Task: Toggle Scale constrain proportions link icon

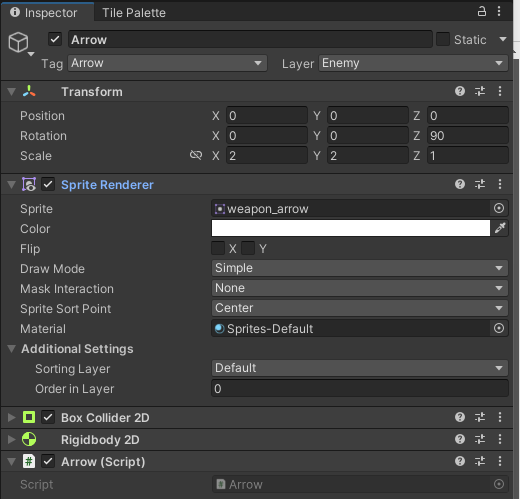Action: coord(196,155)
